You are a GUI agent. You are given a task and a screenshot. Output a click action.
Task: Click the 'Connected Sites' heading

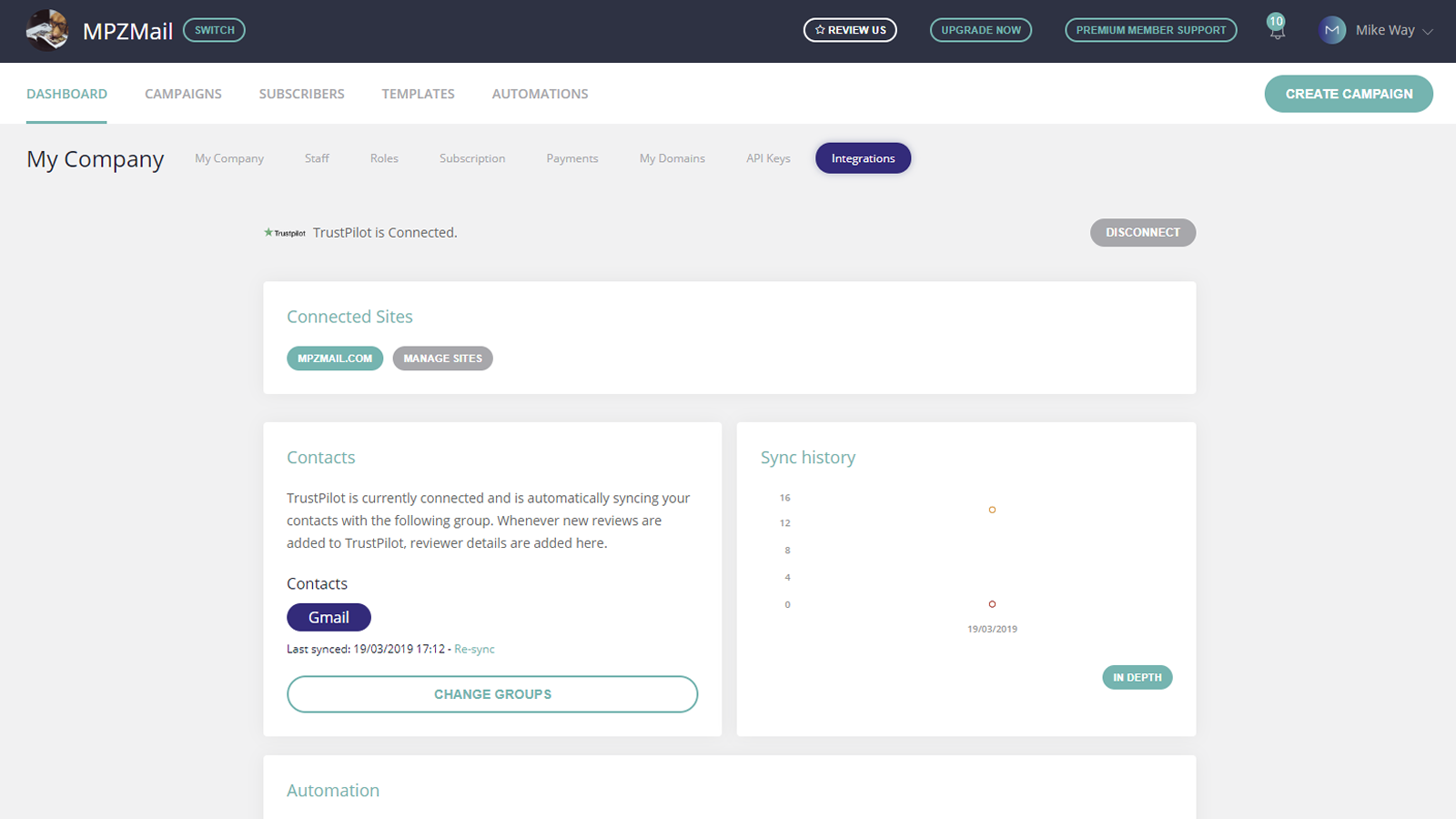tap(349, 317)
